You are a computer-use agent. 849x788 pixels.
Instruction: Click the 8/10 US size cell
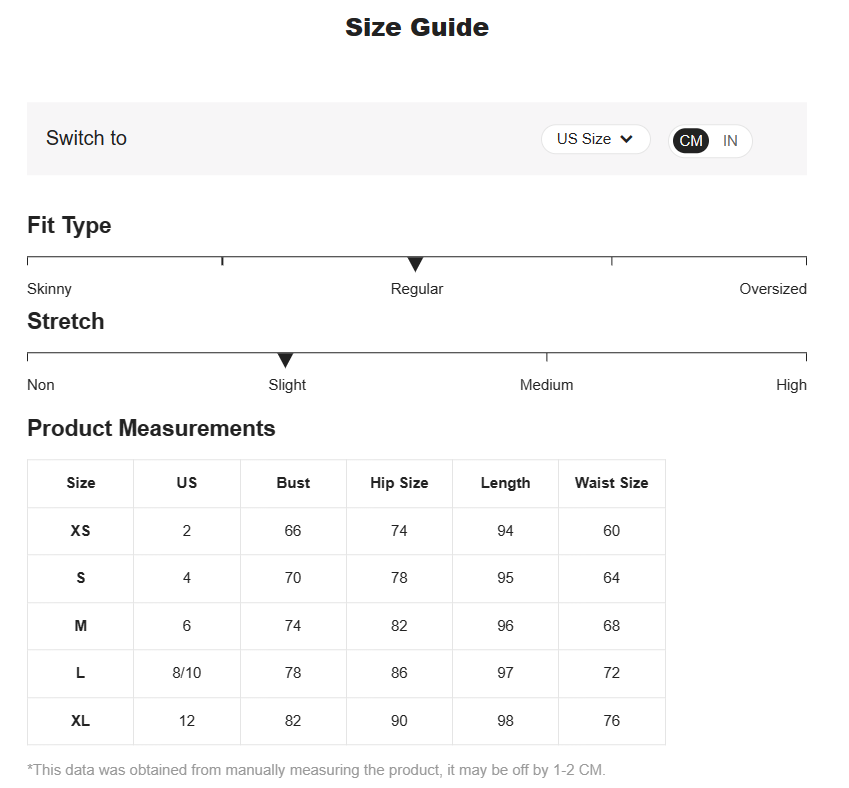point(187,673)
